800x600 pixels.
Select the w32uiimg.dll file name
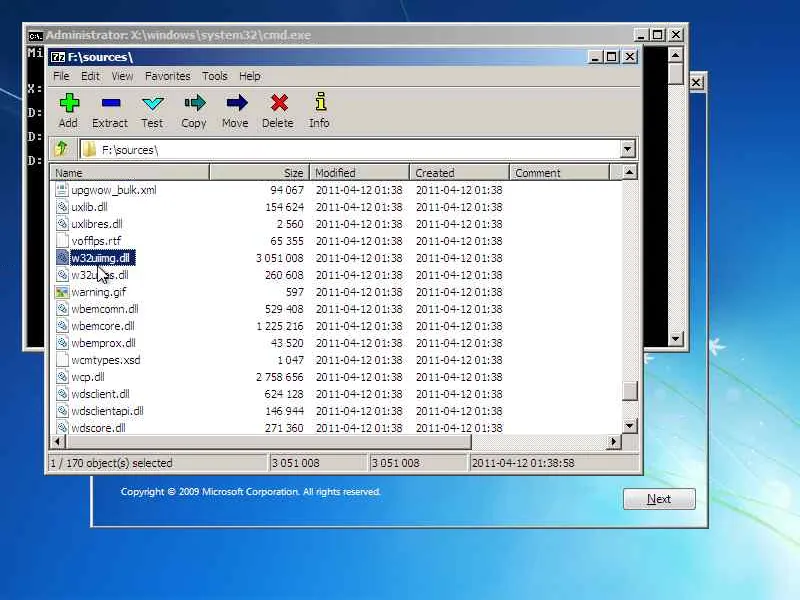tap(101, 258)
